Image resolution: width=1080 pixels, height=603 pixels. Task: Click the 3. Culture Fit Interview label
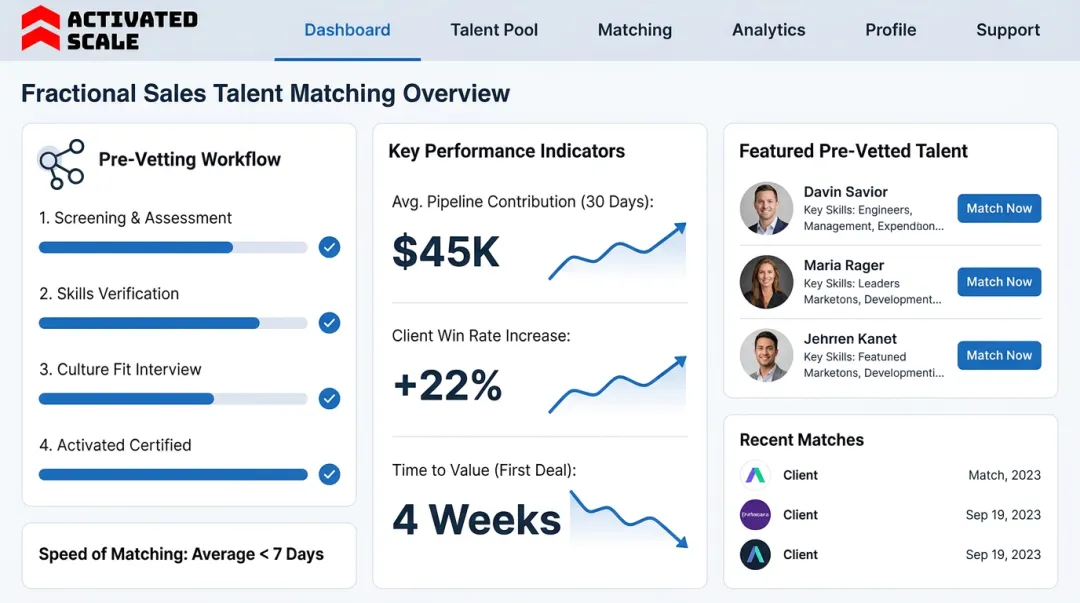coord(120,369)
